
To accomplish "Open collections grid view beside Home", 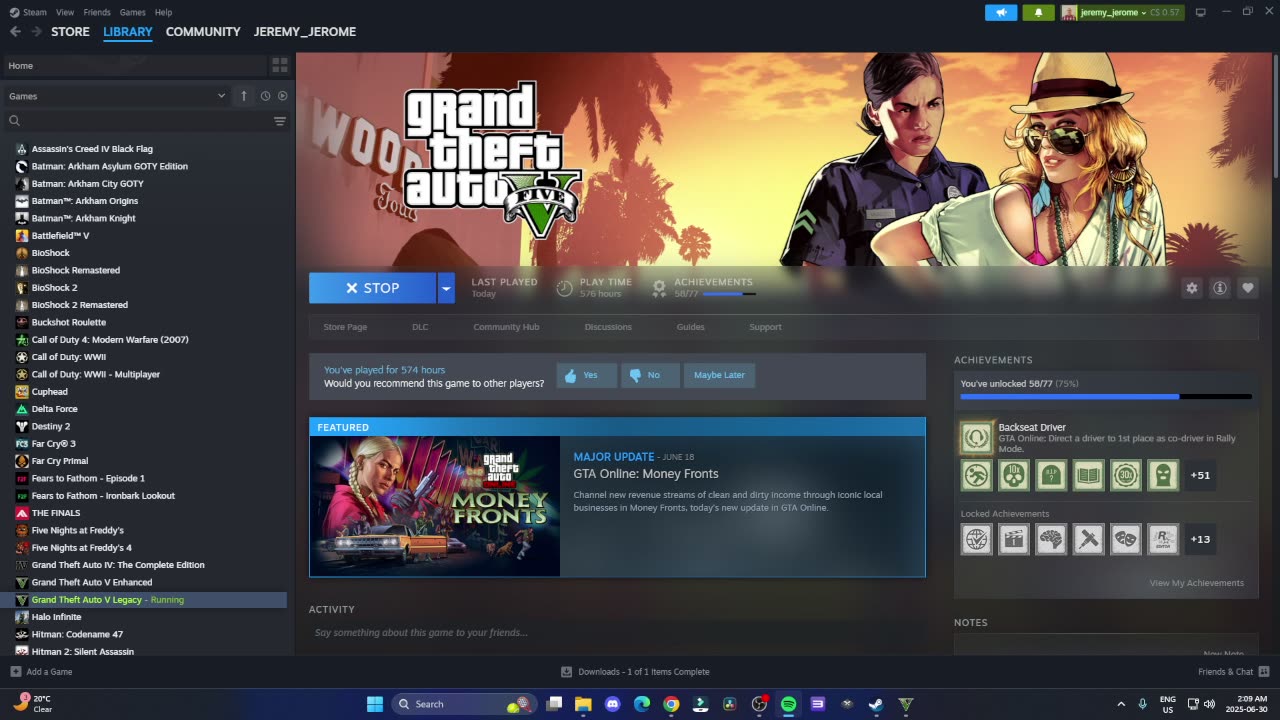I will tap(279, 65).
